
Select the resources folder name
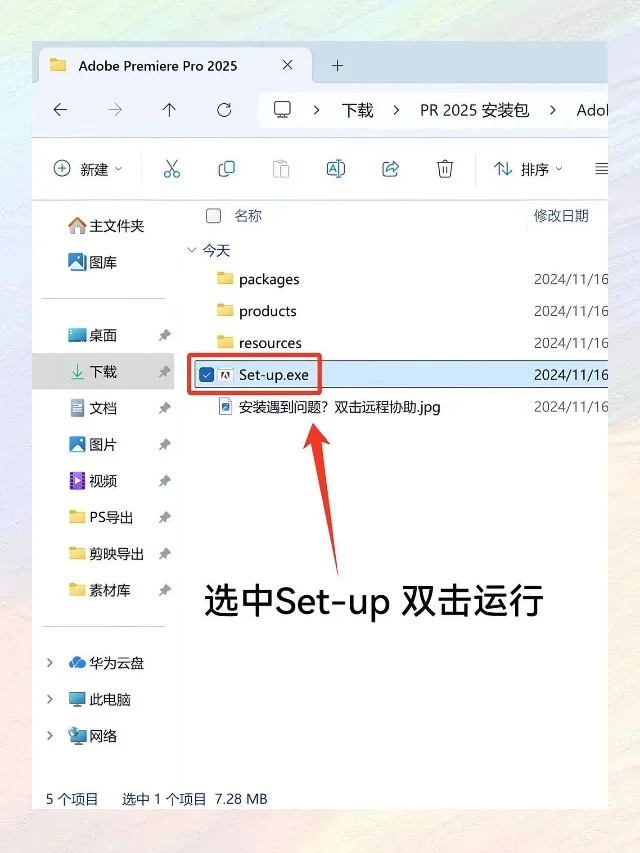(270, 343)
